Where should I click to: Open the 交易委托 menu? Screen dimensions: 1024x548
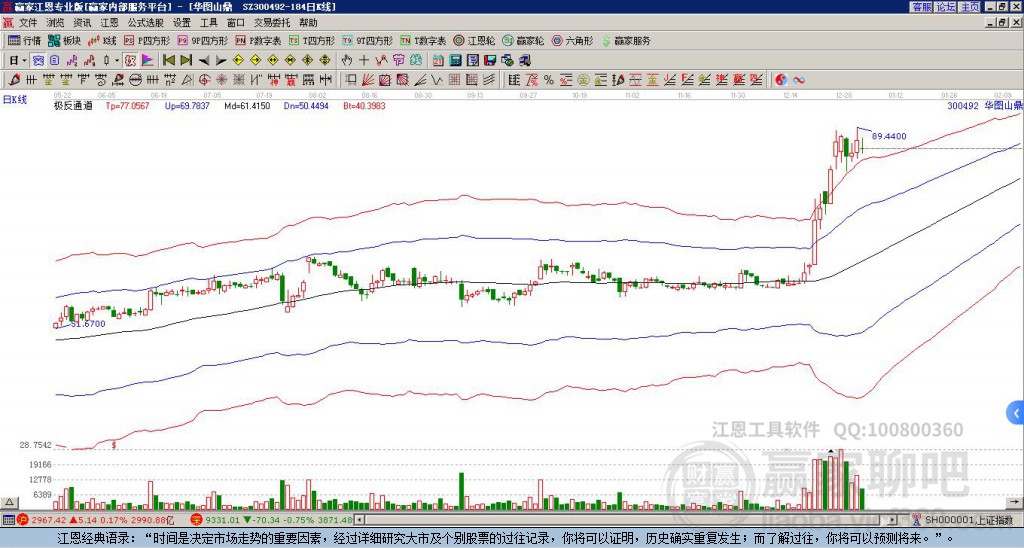click(272, 23)
